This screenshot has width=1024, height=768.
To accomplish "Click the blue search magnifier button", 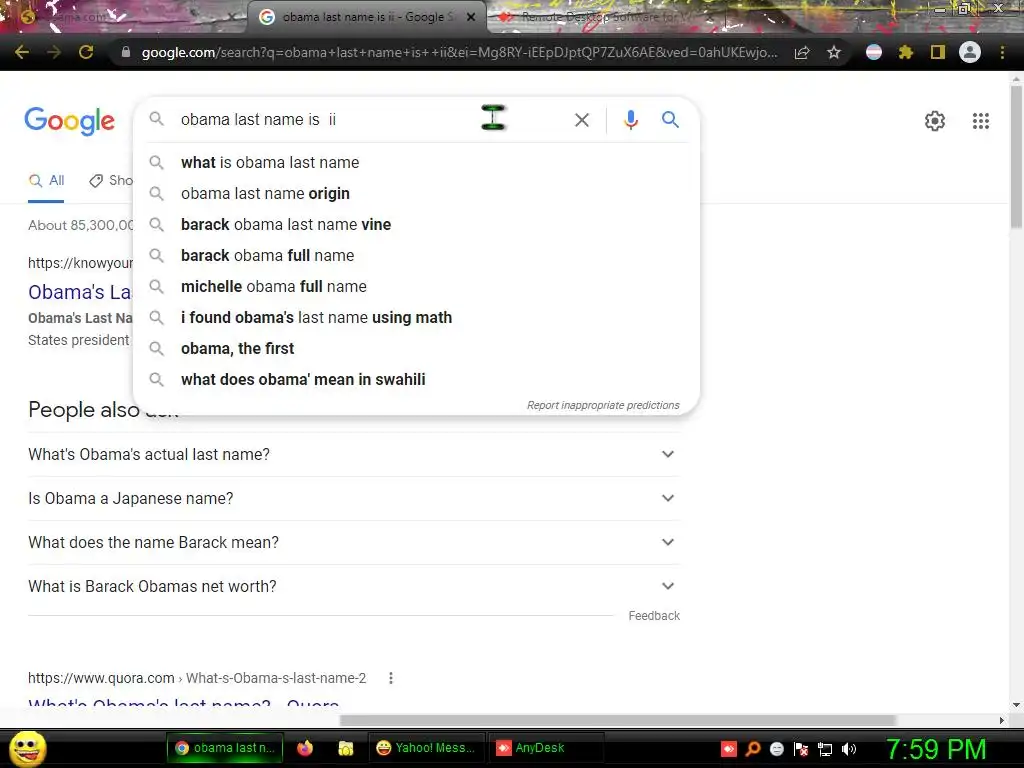I will pyautogui.click(x=670, y=120).
